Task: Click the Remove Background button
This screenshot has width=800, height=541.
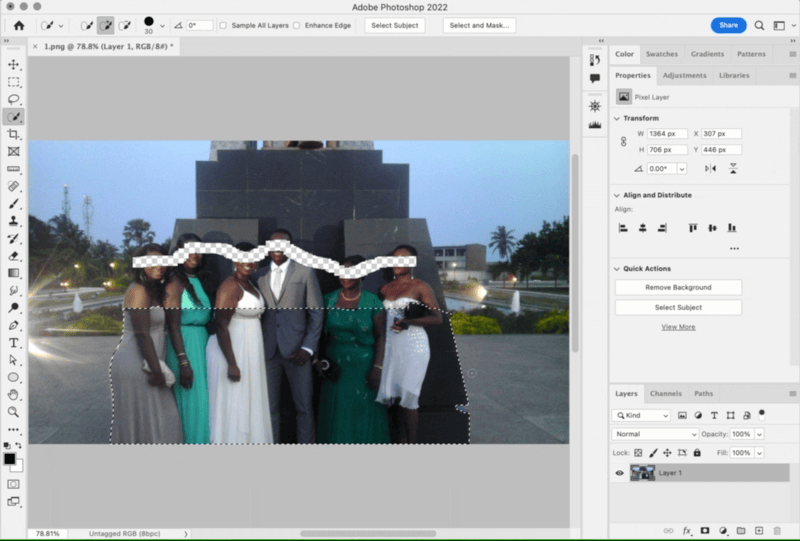Action: pyautogui.click(x=678, y=287)
